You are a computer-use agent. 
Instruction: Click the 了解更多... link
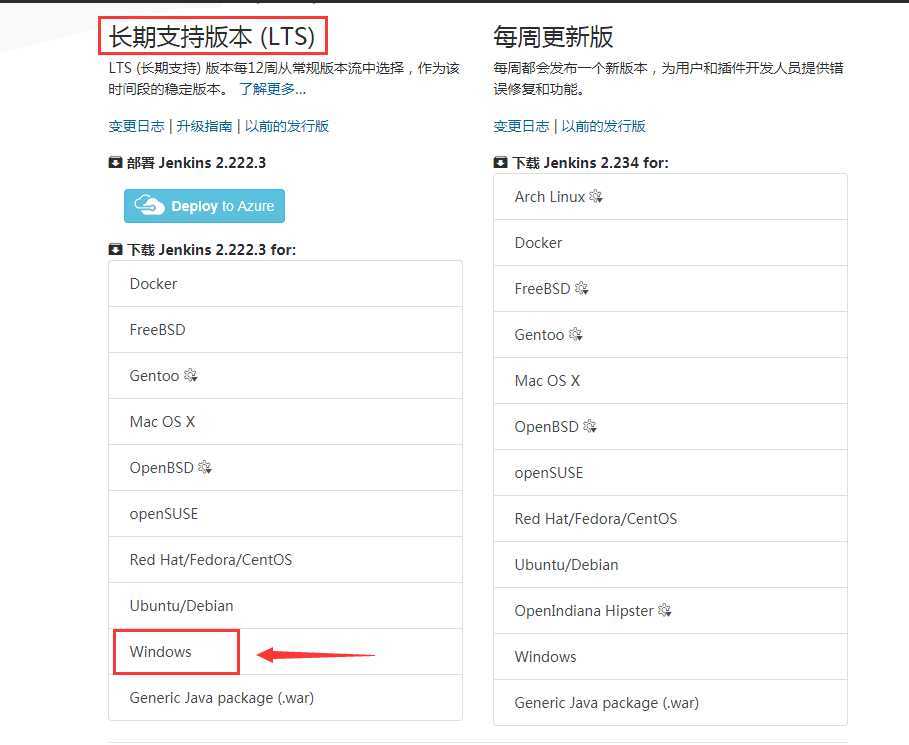pyautogui.click(x=272, y=89)
